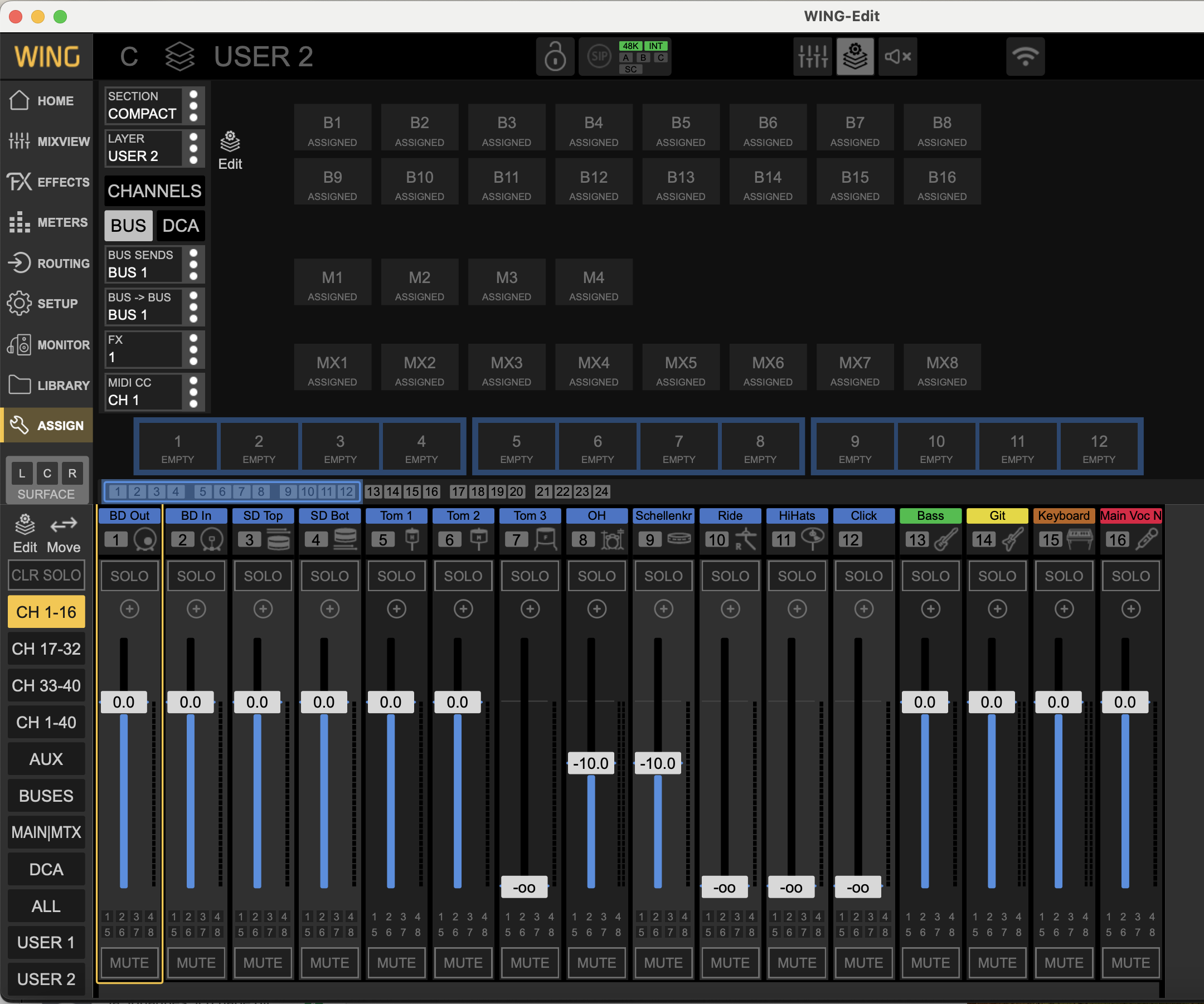Click the SIP solo-in-place icon
Image resolution: width=1204 pixels, height=1004 pixels.
click(599, 56)
